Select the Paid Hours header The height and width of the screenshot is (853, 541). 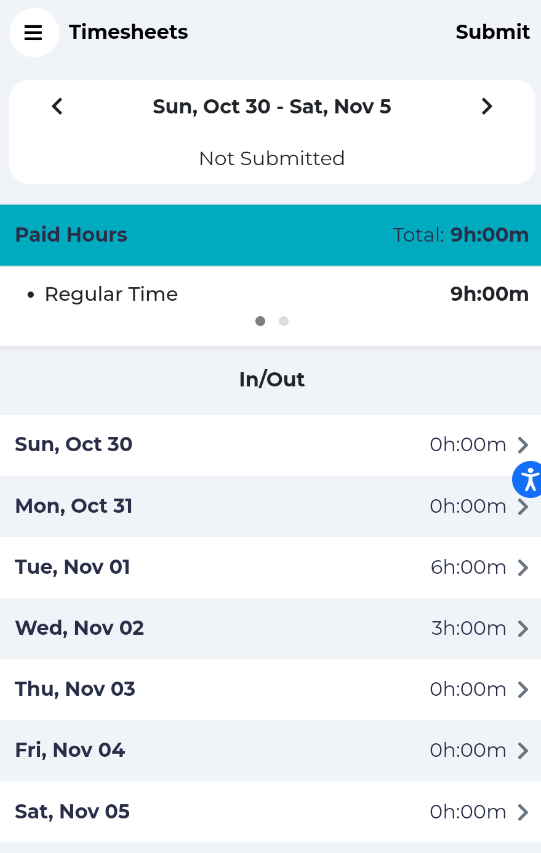(x=270, y=235)
